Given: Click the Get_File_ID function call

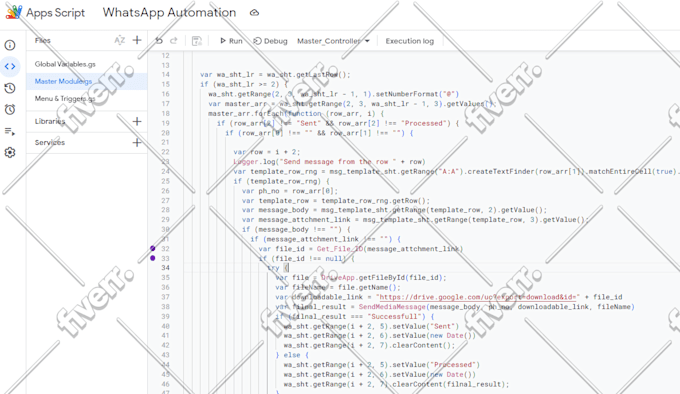Looking at the screenshot, I should [340, 249].
